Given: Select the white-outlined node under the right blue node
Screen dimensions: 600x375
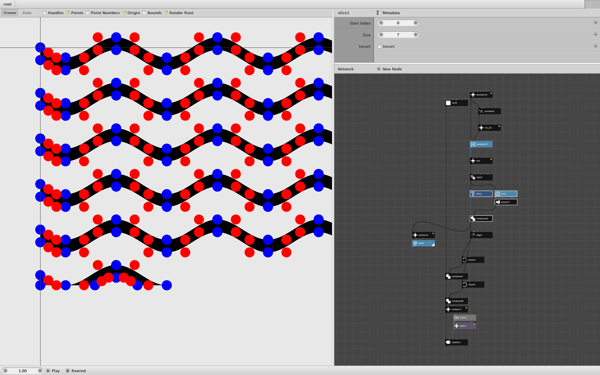Looking at the screenshot, I should point(506,202).
